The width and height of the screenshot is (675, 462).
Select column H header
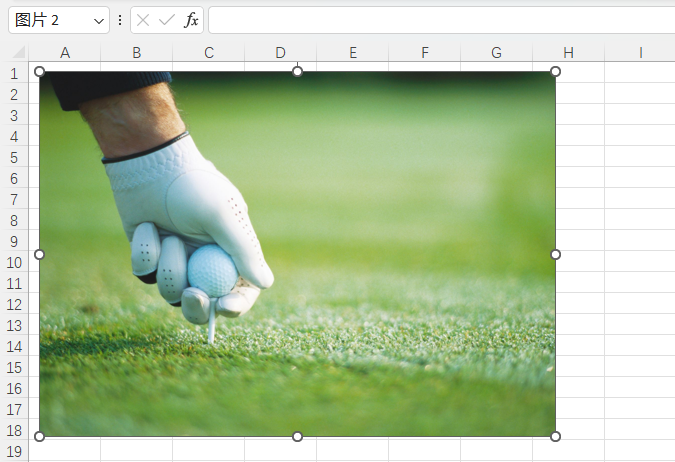(x=568, y=53)
